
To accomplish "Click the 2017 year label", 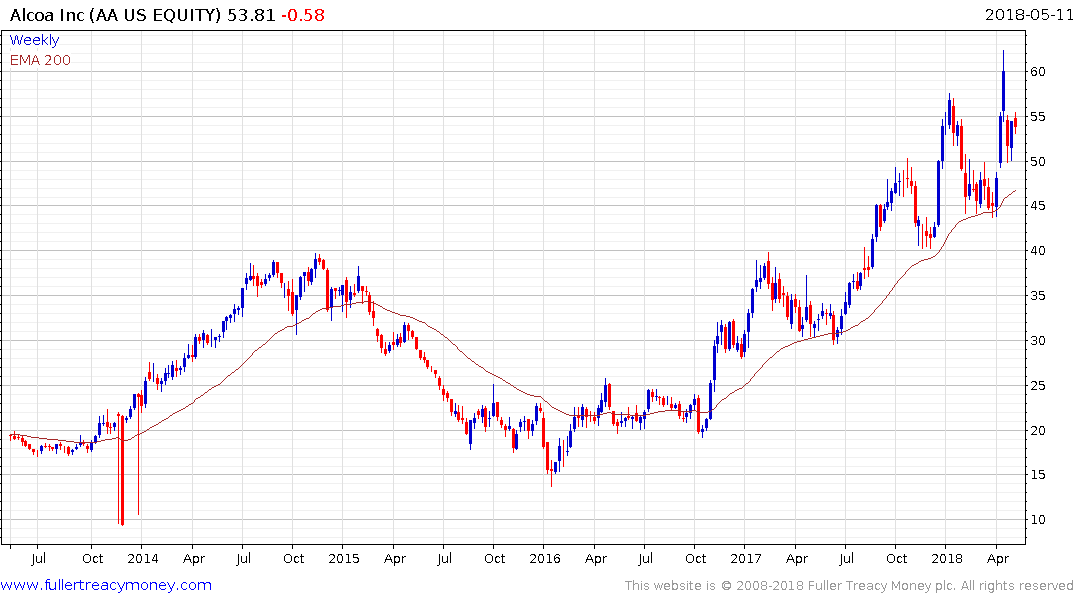I will tap(746, 559).
